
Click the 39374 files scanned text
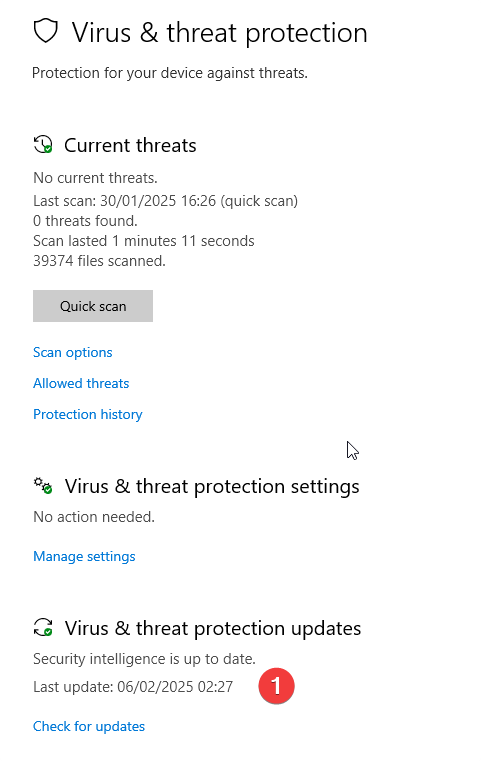[x=100, y=261]
